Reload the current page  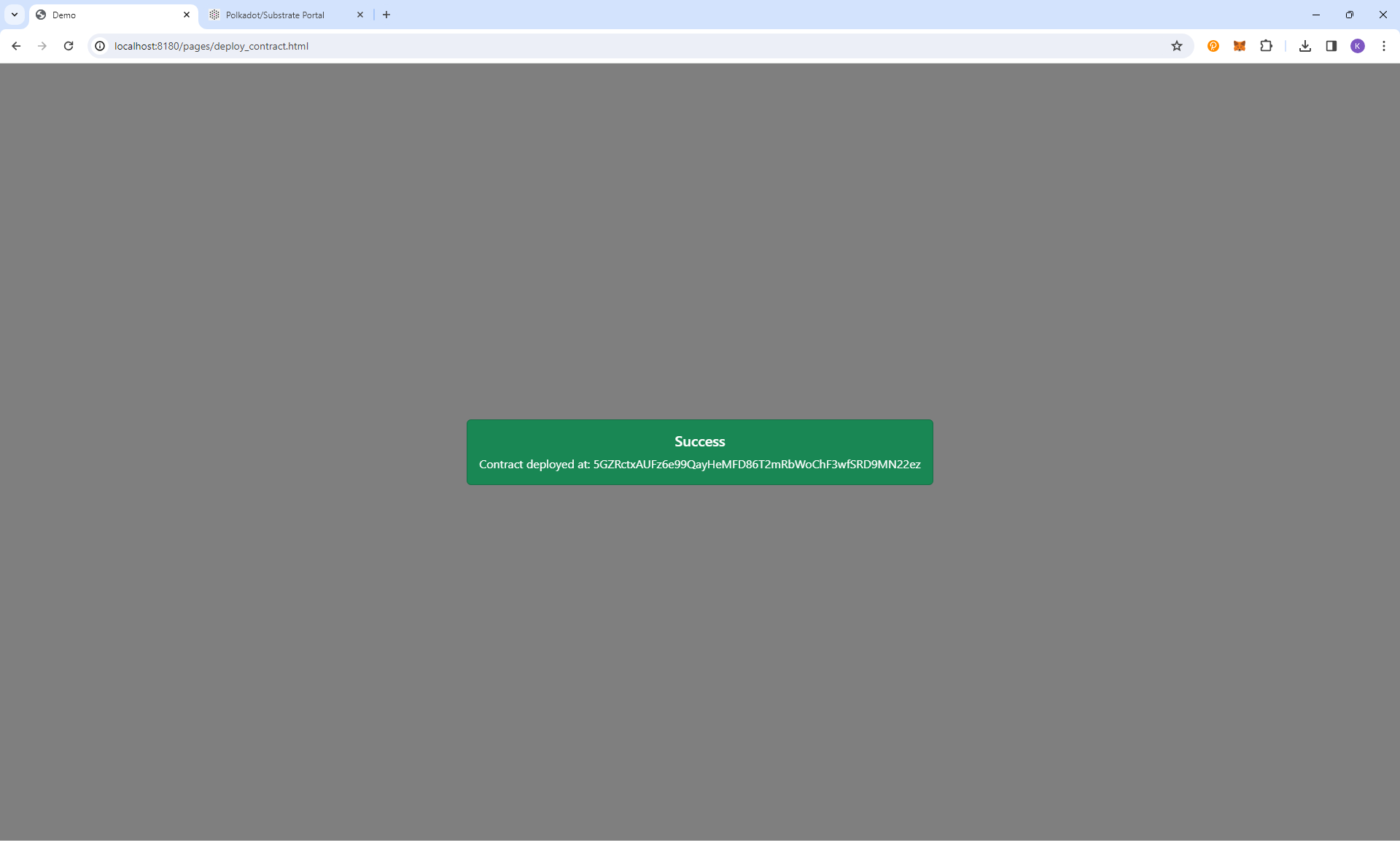(69, 46)
